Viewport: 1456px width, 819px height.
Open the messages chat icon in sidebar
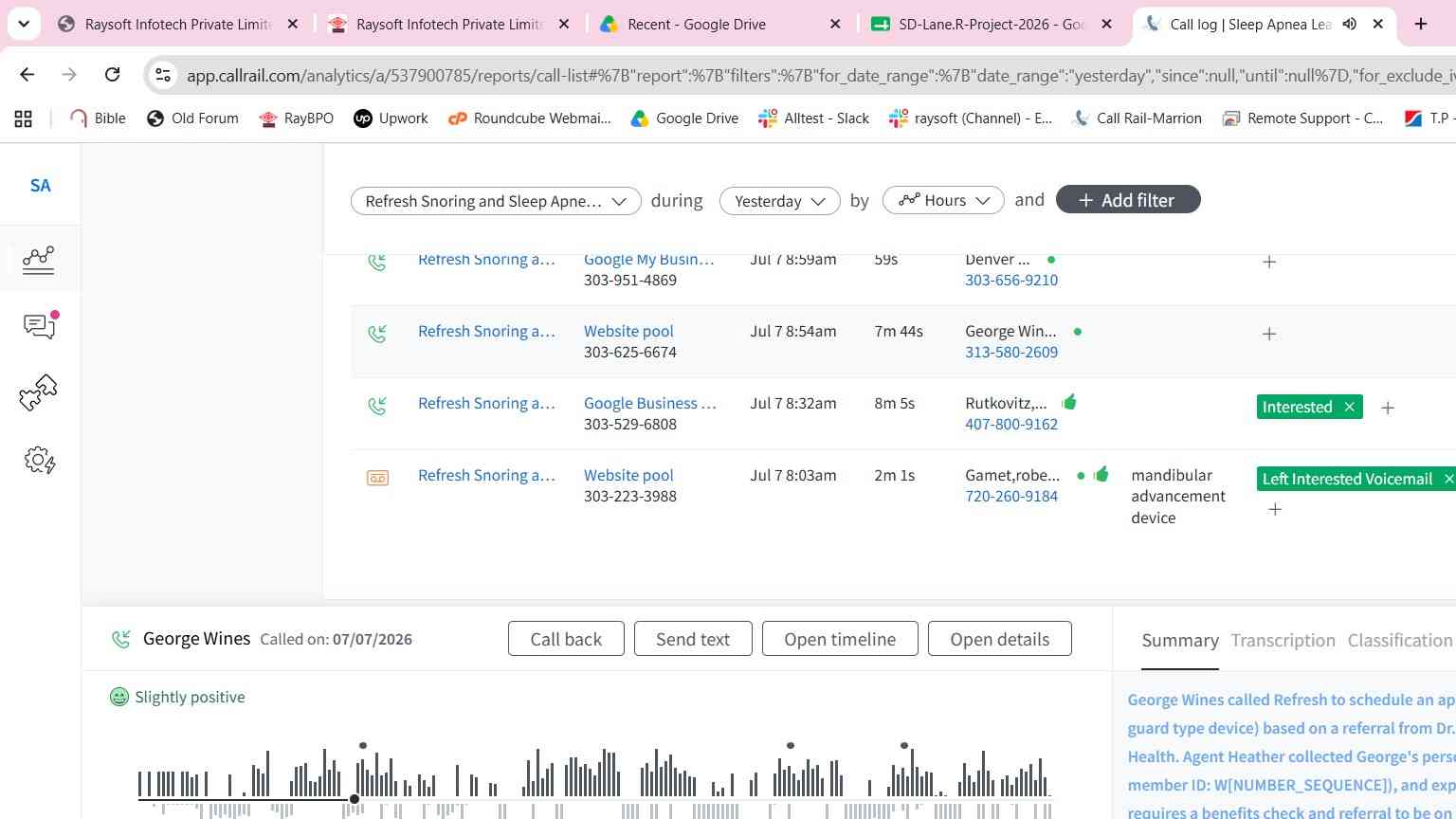click(40, 325)
